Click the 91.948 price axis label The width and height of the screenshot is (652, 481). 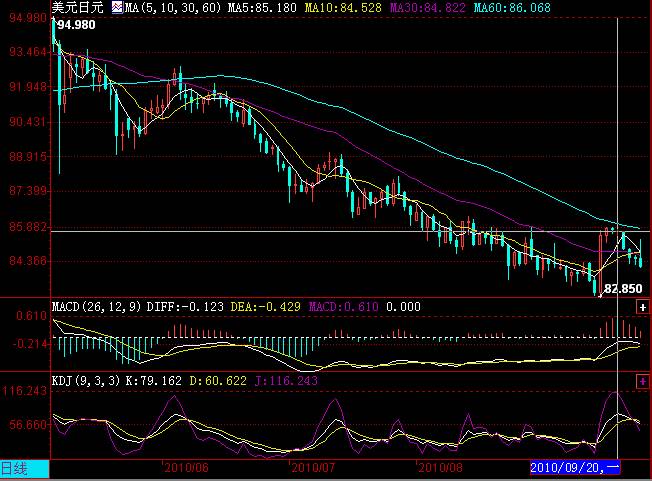point(28,87)
